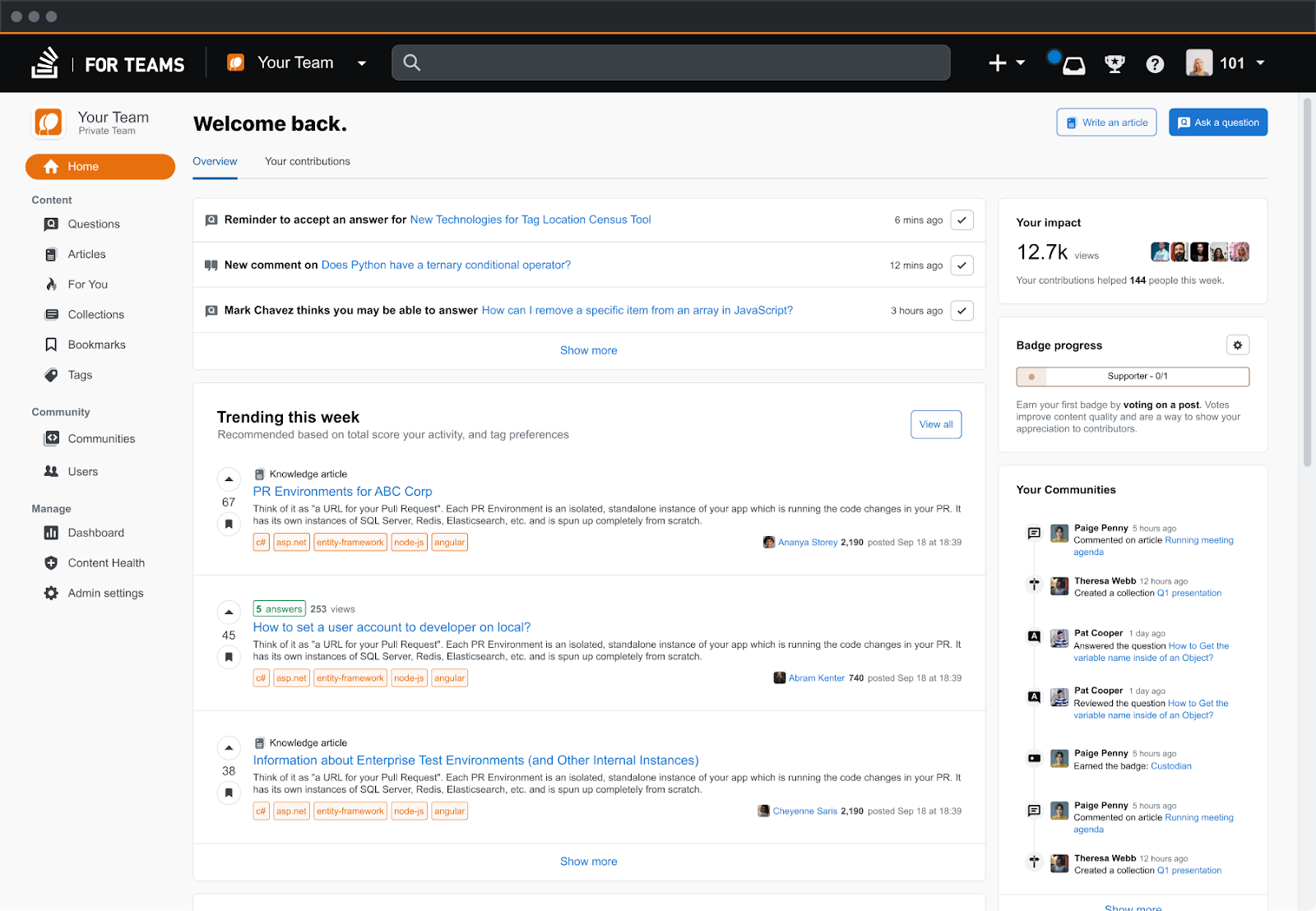
Task: Dismiss the Python comment notification checkmark
Action: [961, 265]
